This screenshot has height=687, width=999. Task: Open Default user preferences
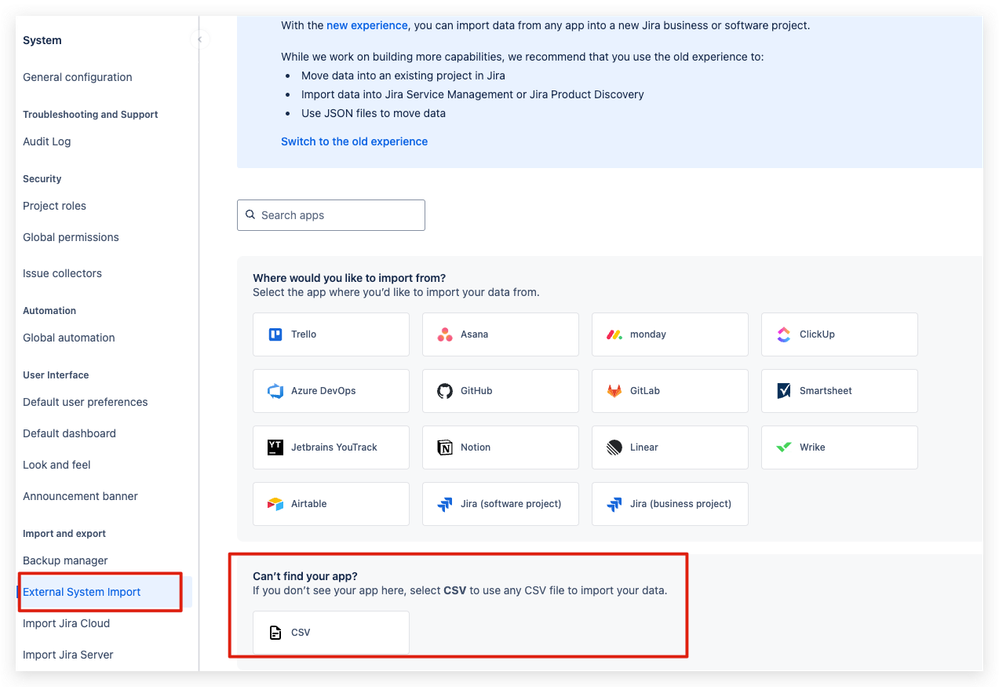tap(85, 402)
